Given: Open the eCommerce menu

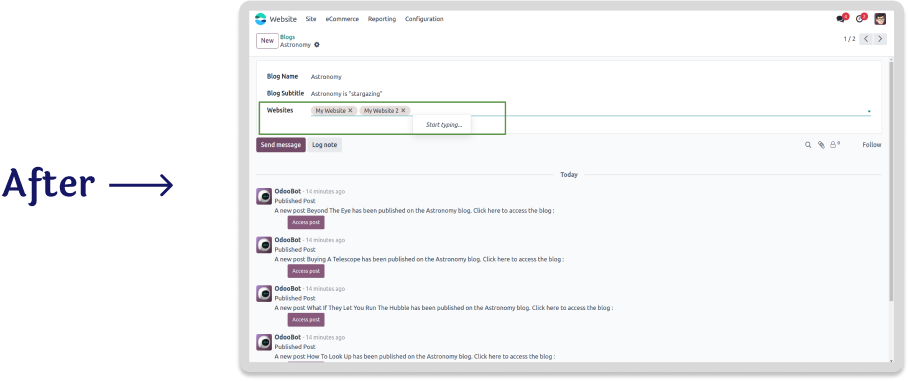Looking at the screenshot, I should coord(342,19).
